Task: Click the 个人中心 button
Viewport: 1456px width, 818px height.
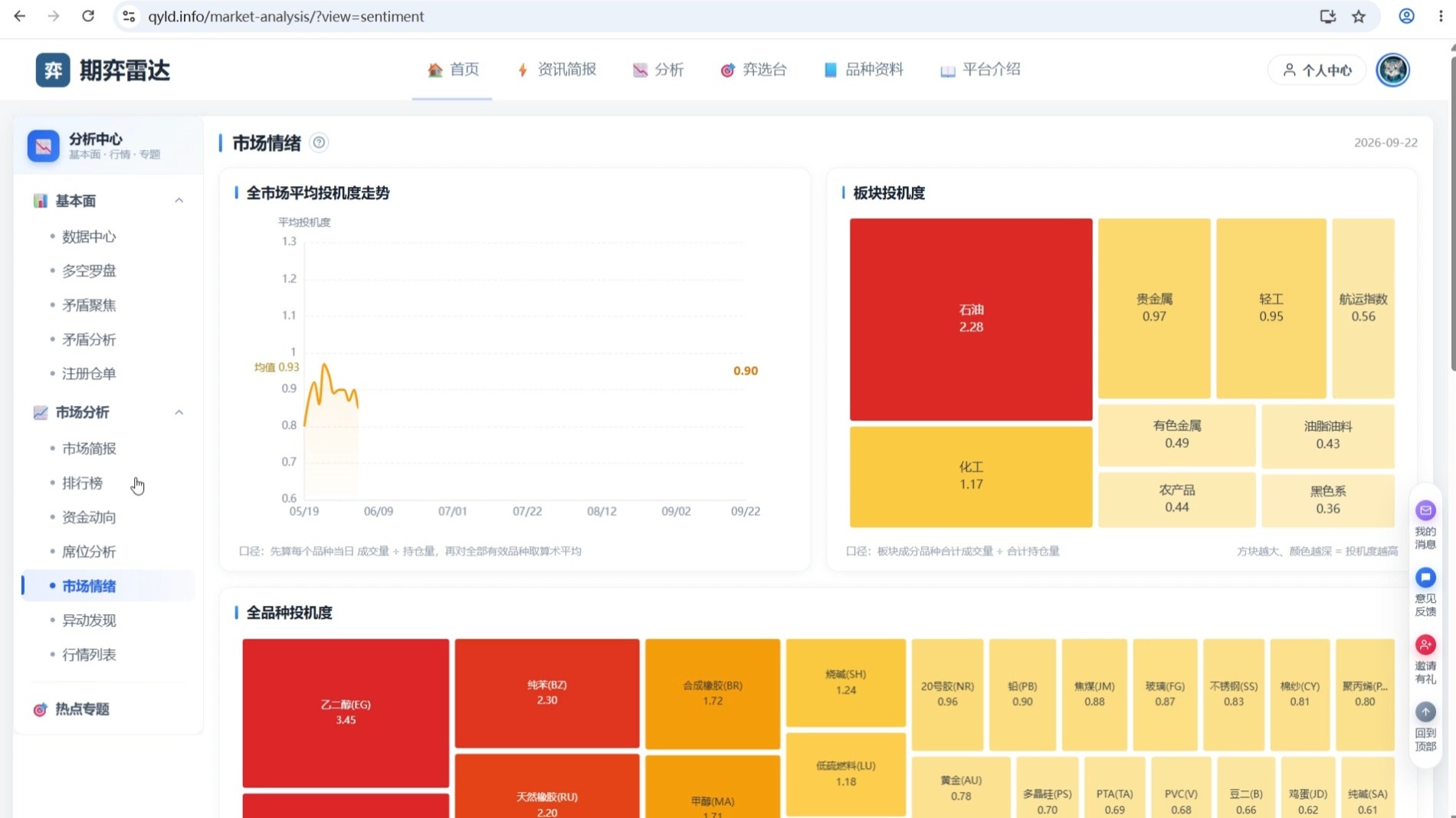Action: 1317,70
